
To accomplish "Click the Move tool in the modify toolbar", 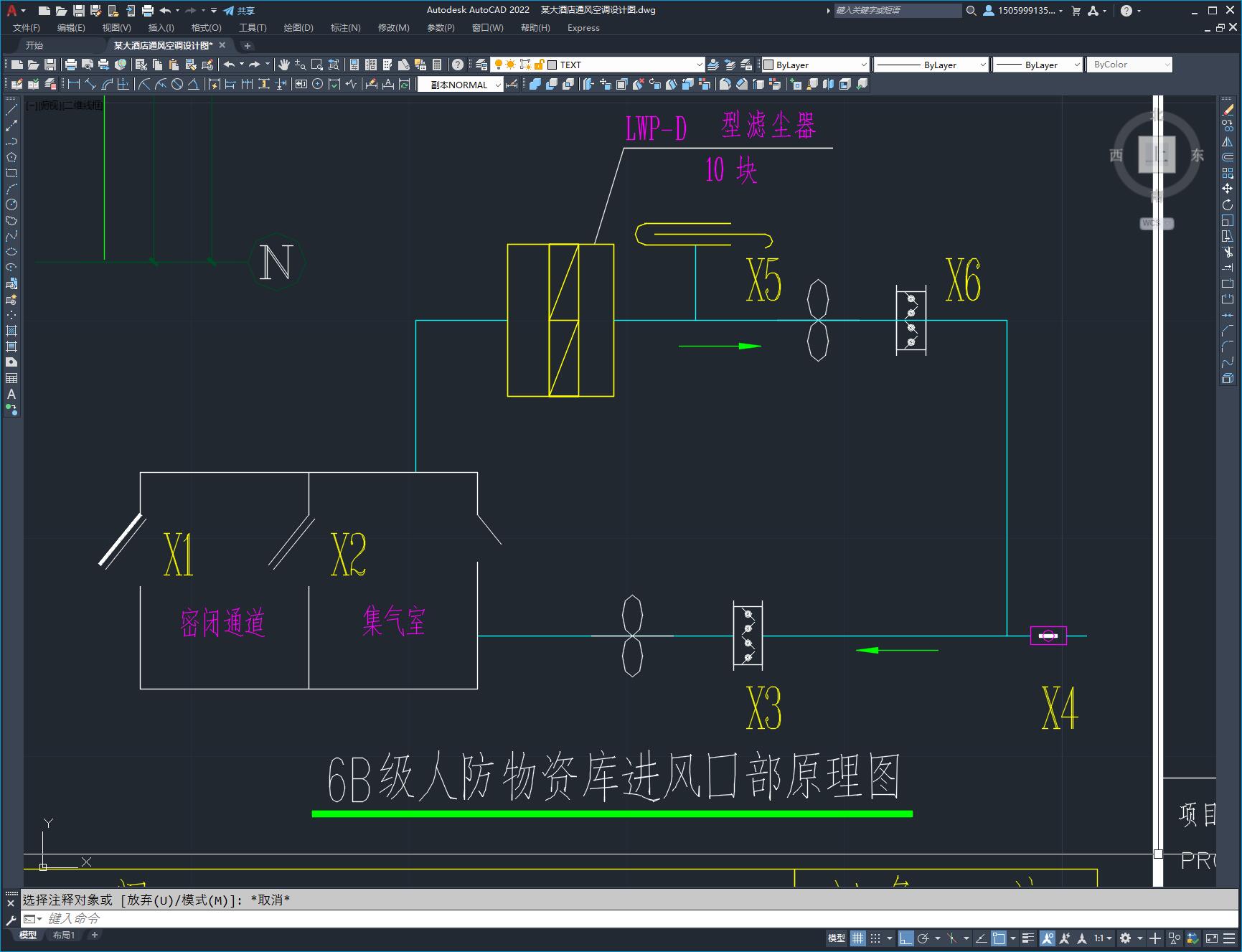I will coord(1228,189).
